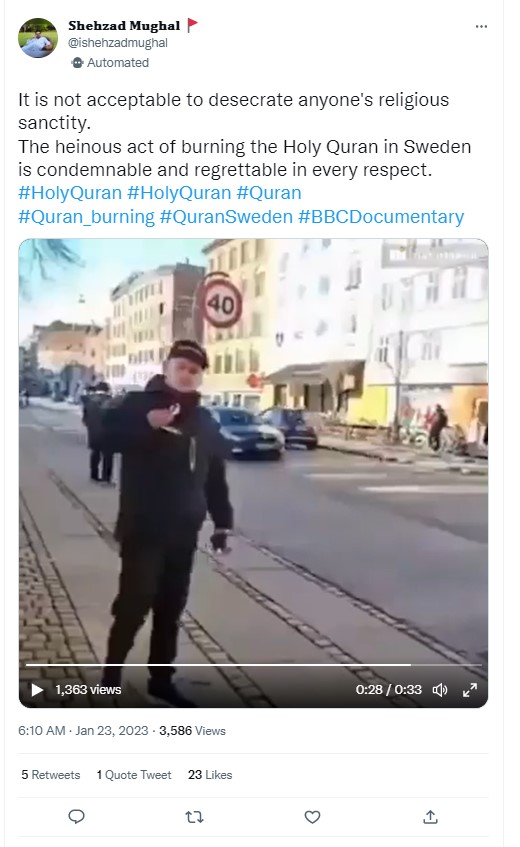The height and width of the screenshot is (847, 520).
Task: Click the @ishehzadmughal handle
Action: [x=118, y=43]
